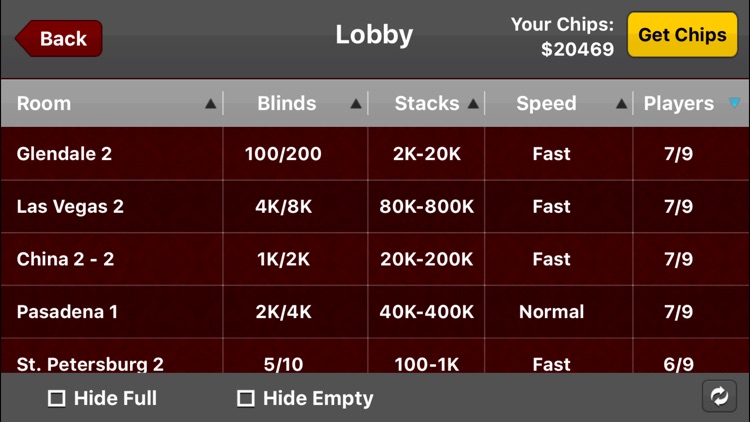The width and height of the screenshot is (750, 422).
Task: Choose the Pasadena 1 room
Action: coord(67,312)
